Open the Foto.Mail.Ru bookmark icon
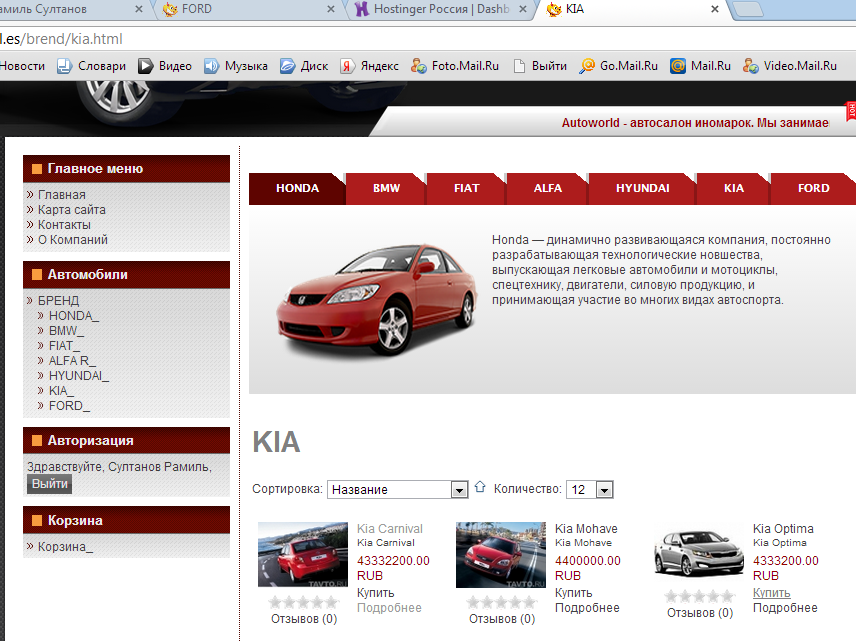856x641 pixels. pyautogui.click(x=419, y=66)
